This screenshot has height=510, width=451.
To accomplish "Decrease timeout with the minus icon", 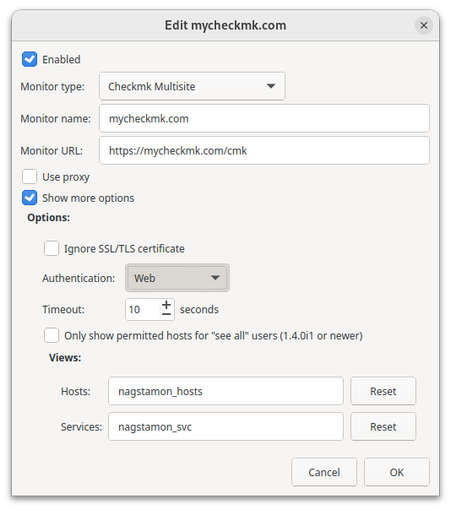I will [166, 314].
